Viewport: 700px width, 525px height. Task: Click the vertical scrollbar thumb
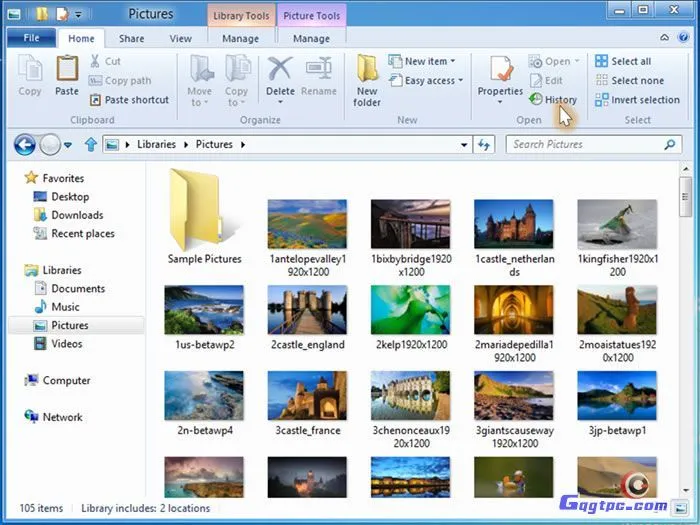685,197
